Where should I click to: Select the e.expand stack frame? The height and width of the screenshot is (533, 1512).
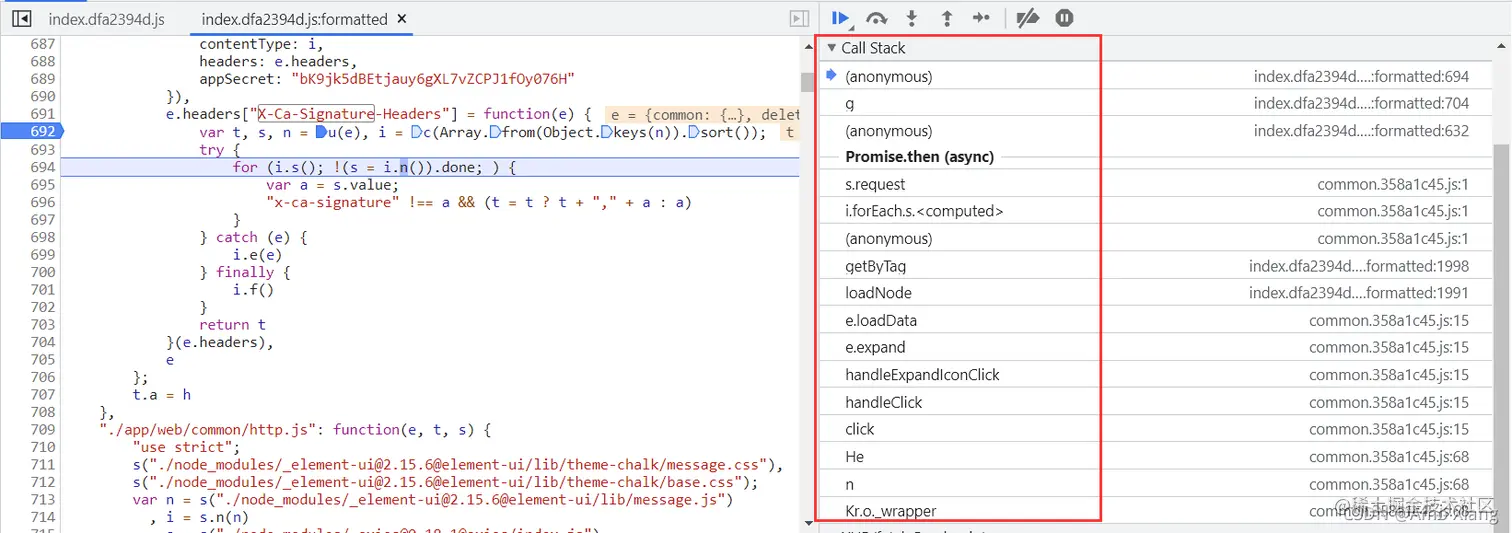pos(1157,347)
